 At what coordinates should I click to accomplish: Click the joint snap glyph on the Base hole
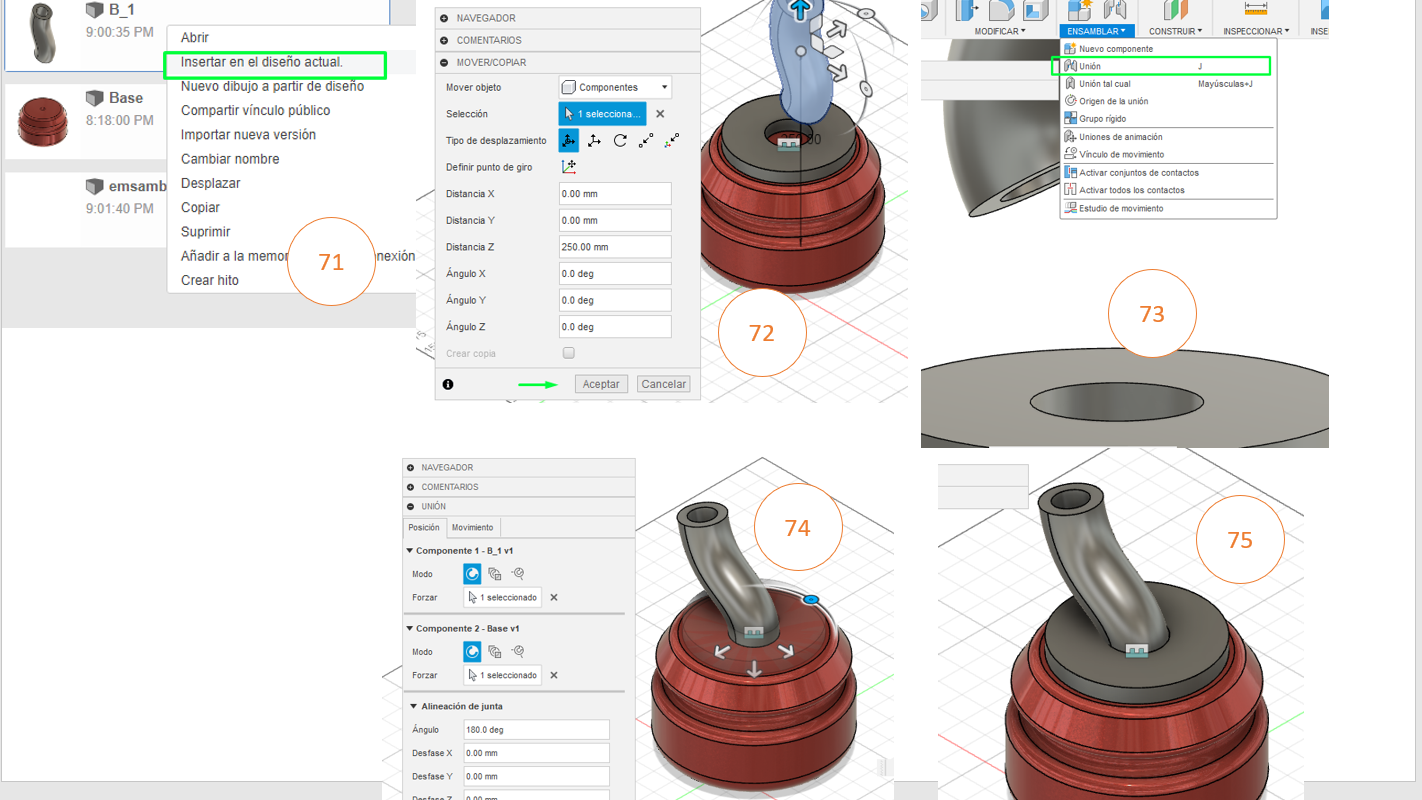[788, 145]
